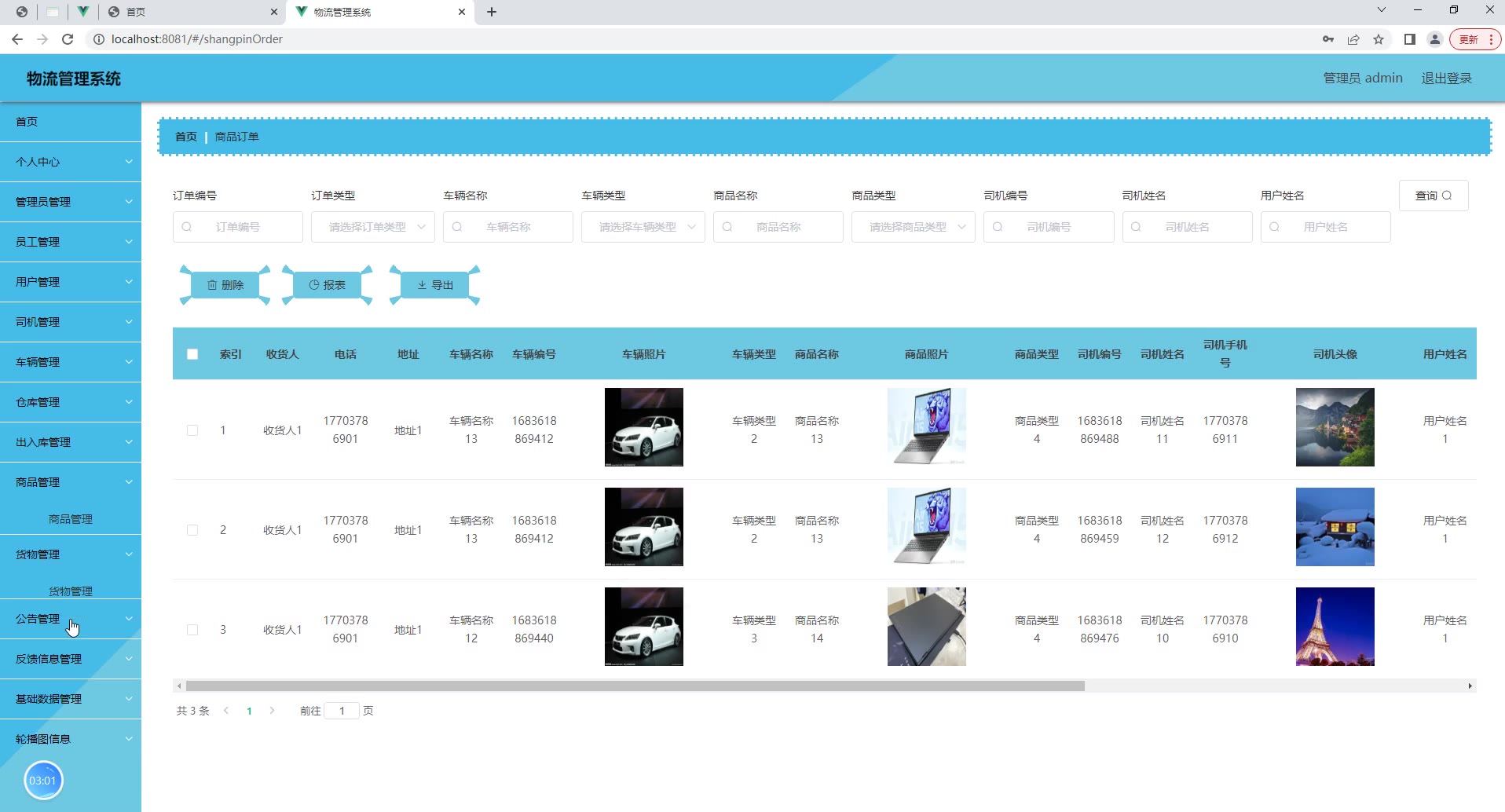Check the checkbox for row 1
1505x812 pixels.
coord(192,430)
